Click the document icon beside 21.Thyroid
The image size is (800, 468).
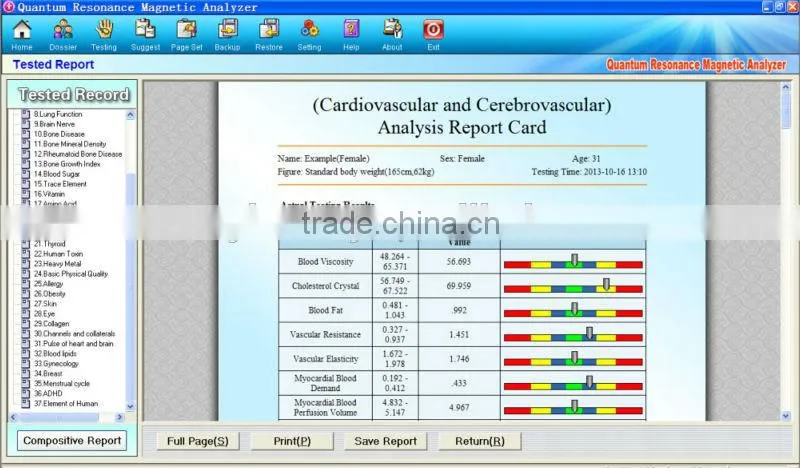tap(26, 244)
